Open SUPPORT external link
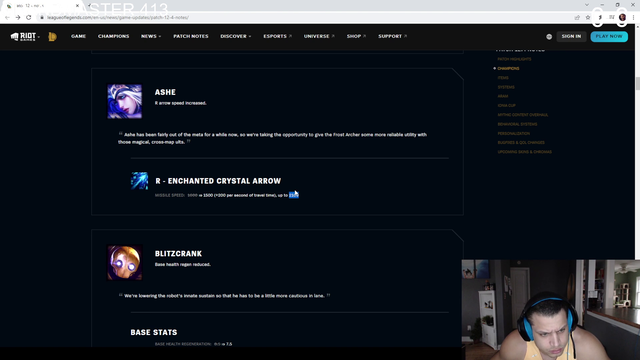The image size is (640, 360). (392, 36)
